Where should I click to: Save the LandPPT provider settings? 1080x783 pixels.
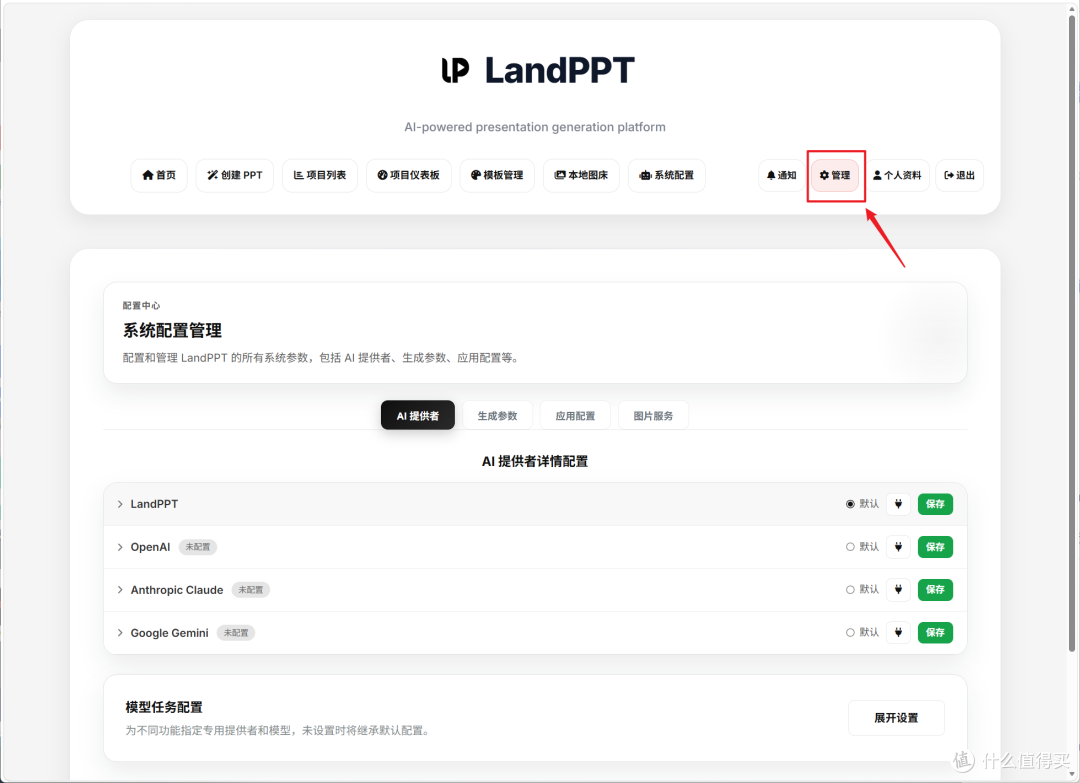pyautogui.click(x=935, y=504)
